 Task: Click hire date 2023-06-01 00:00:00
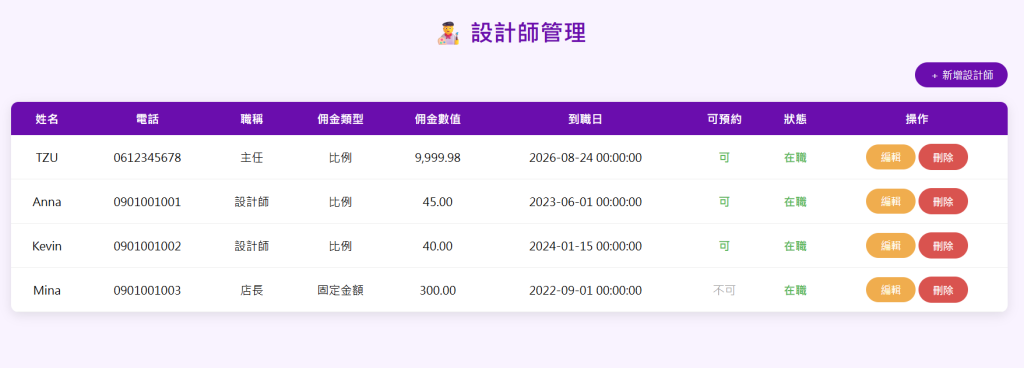[x=585, y=202]
